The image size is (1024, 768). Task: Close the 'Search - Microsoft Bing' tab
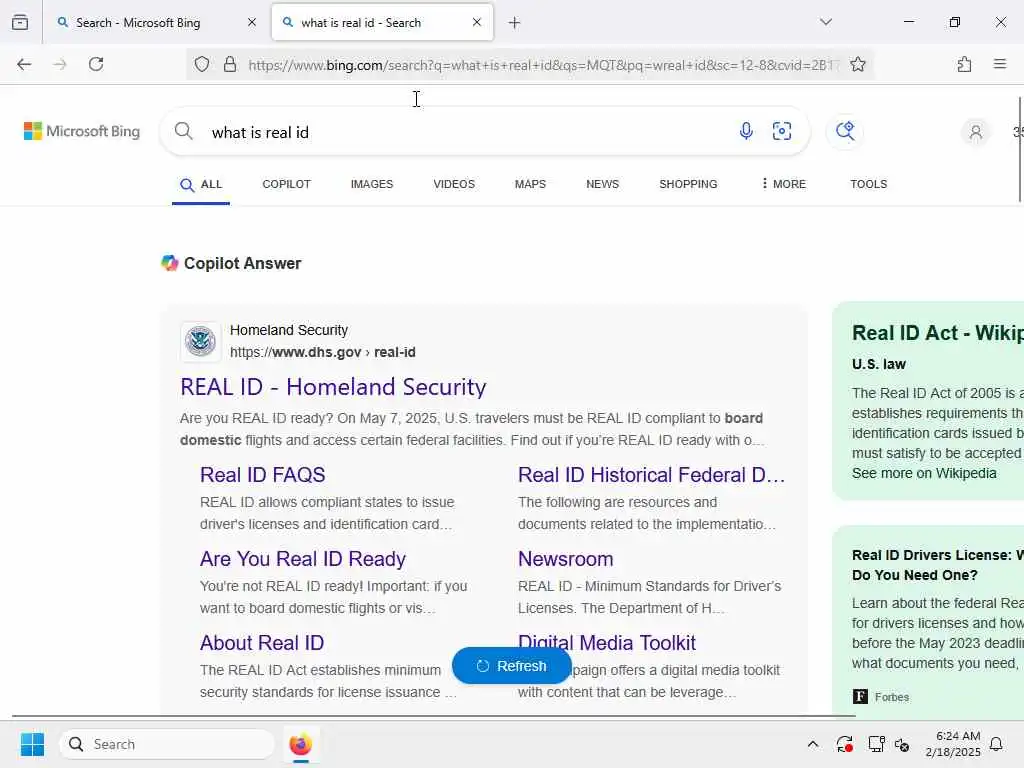[x=252, y=22]
